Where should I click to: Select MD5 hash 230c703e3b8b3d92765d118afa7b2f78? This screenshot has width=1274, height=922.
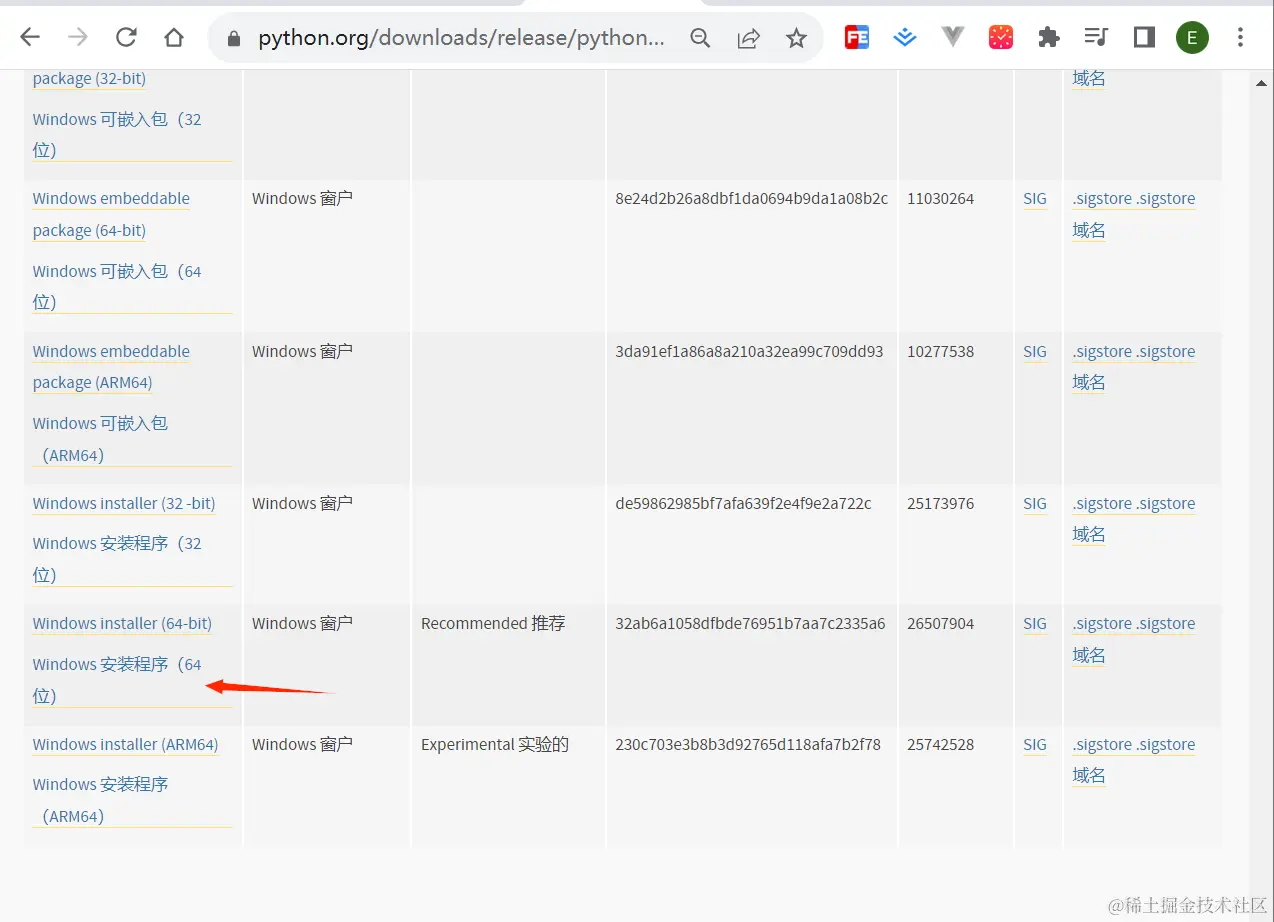748,744
